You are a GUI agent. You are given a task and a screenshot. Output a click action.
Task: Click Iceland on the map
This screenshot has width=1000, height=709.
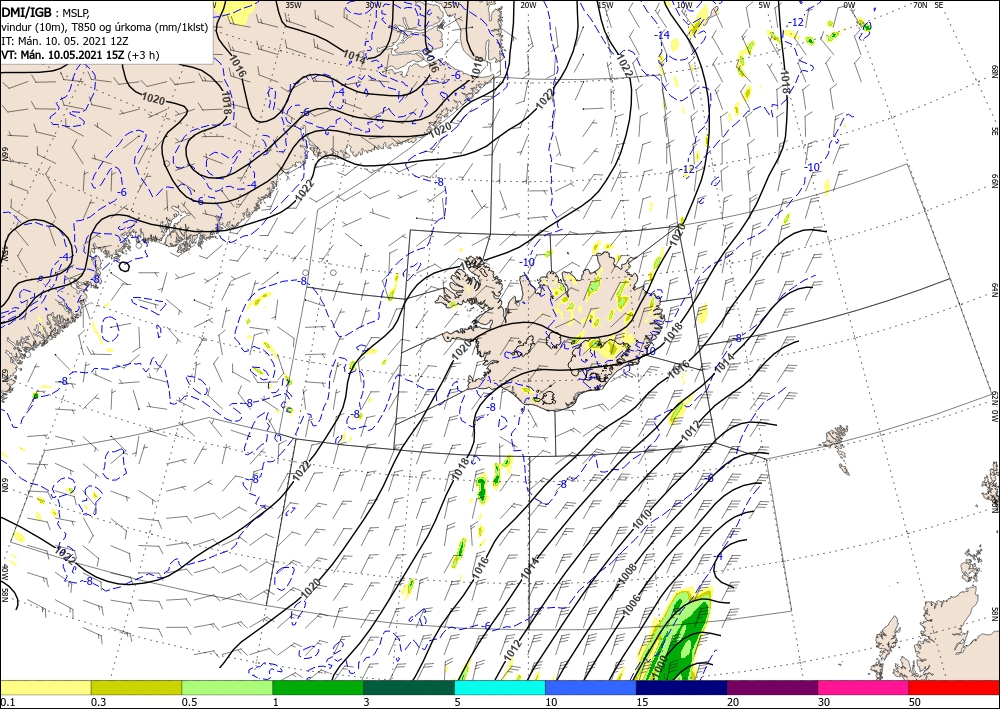click(555, 332)
